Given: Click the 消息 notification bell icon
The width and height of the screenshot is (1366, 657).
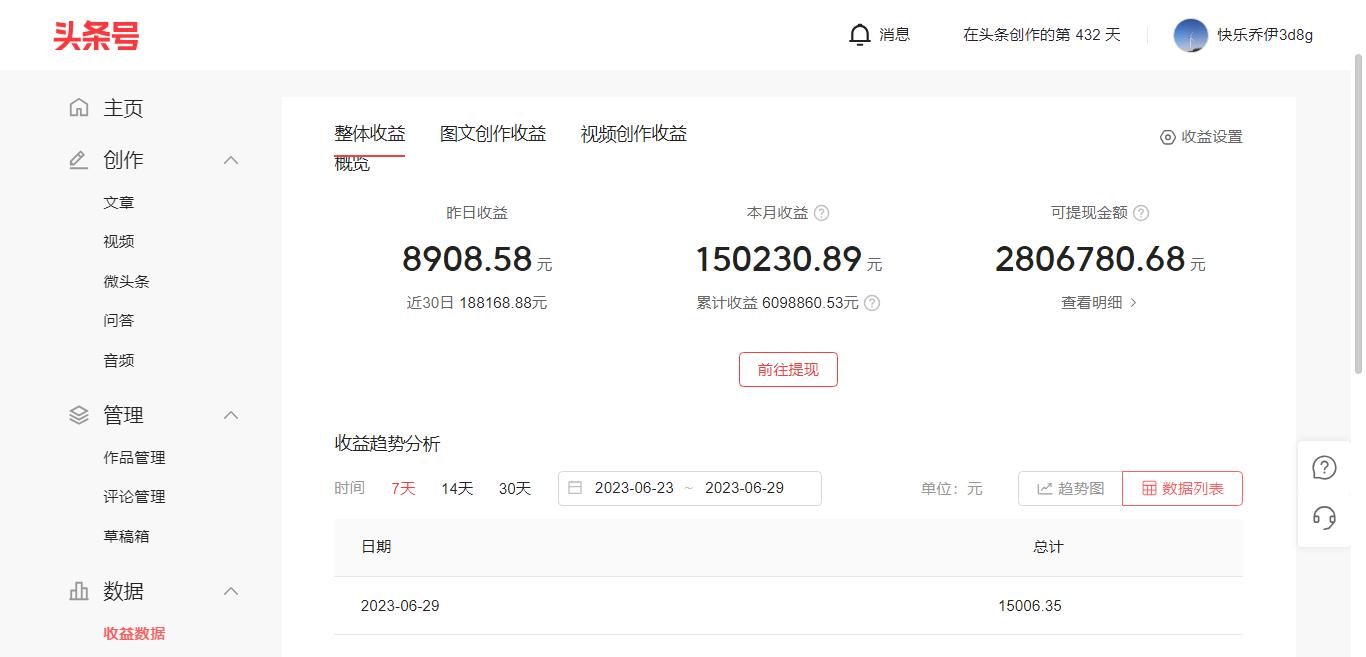Looking at the screenshot, I should (x=860, y=34).
